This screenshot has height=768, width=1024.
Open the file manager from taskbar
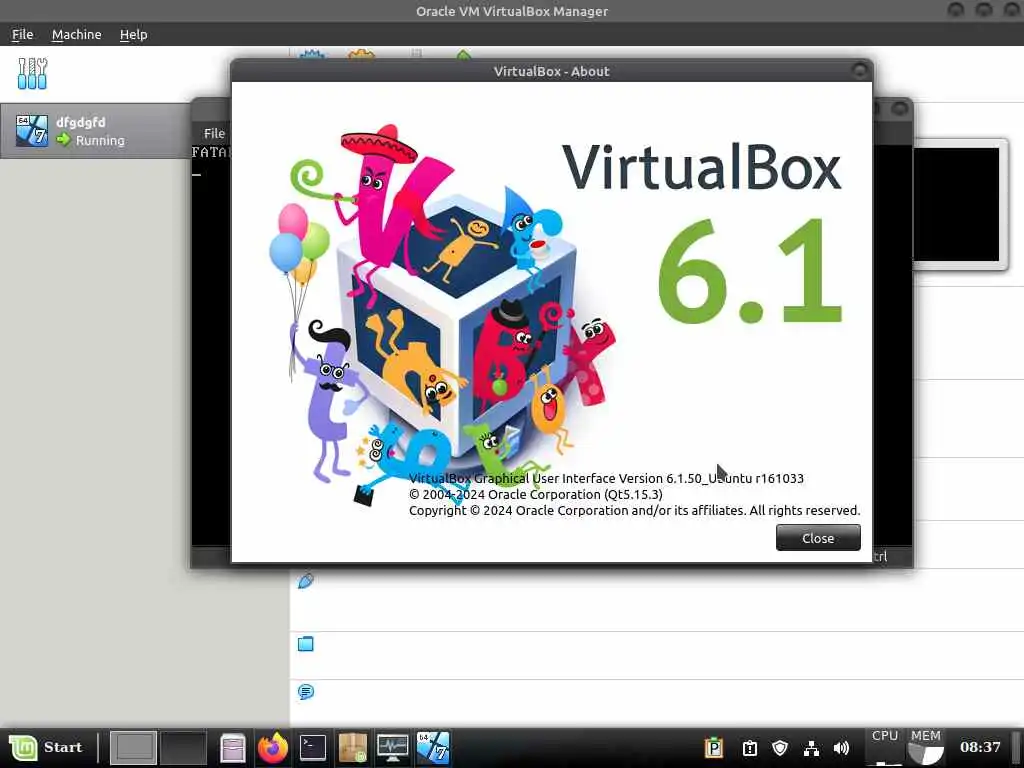pos(232,748)
